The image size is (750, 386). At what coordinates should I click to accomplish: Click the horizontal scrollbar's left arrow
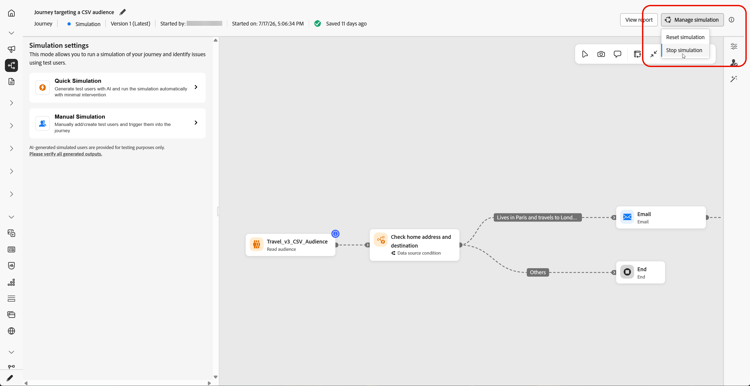coord(26,383)
